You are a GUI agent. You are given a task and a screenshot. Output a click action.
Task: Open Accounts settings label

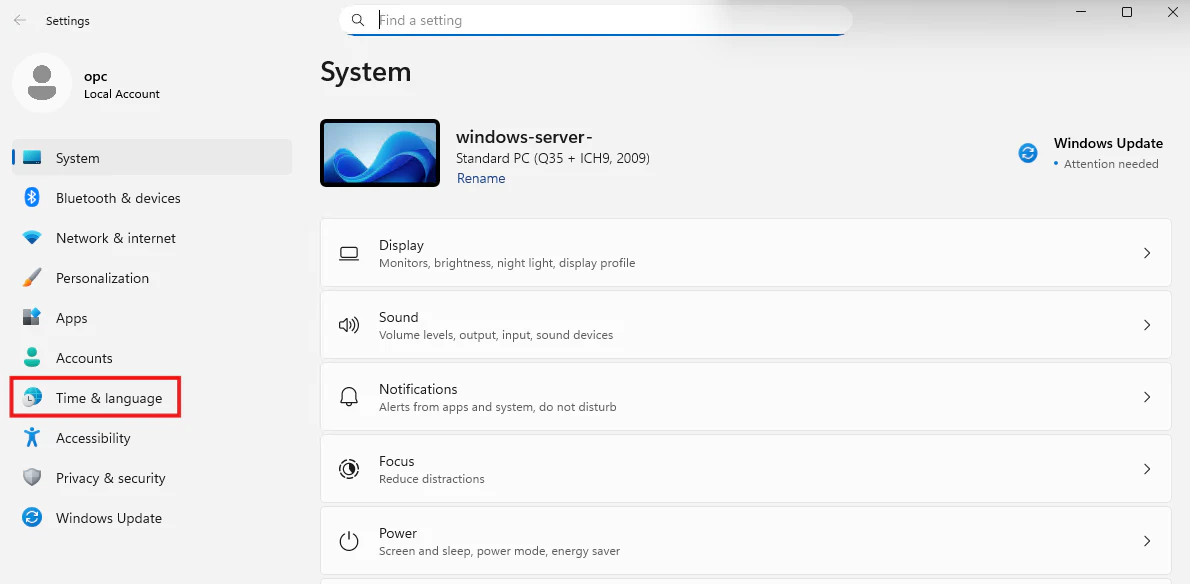click(84, 358)
